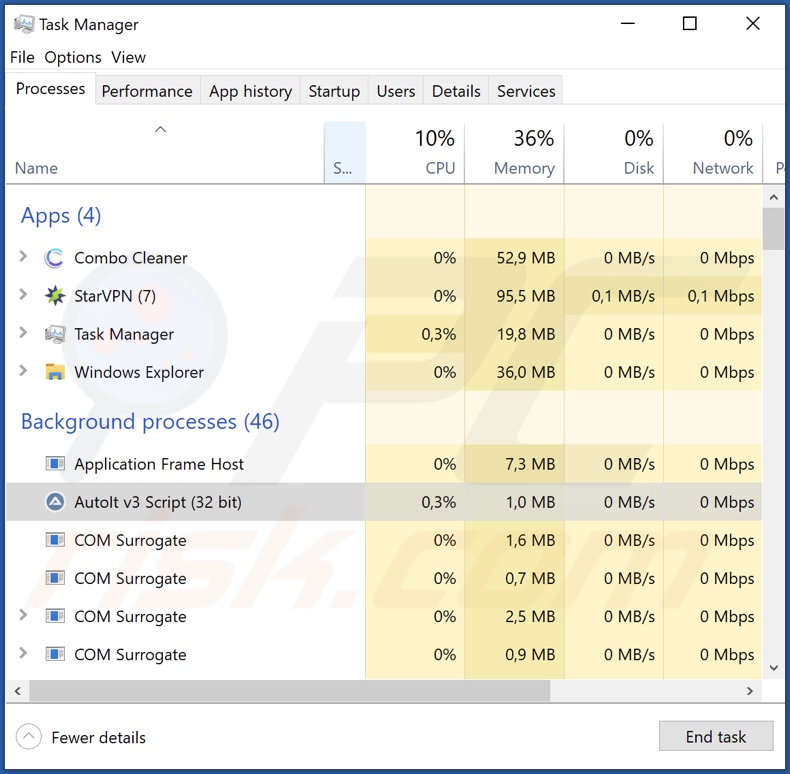The height and width of the screenshot is (774, 790).
Task: Switch to the Services tab
Action: [526, 91]
